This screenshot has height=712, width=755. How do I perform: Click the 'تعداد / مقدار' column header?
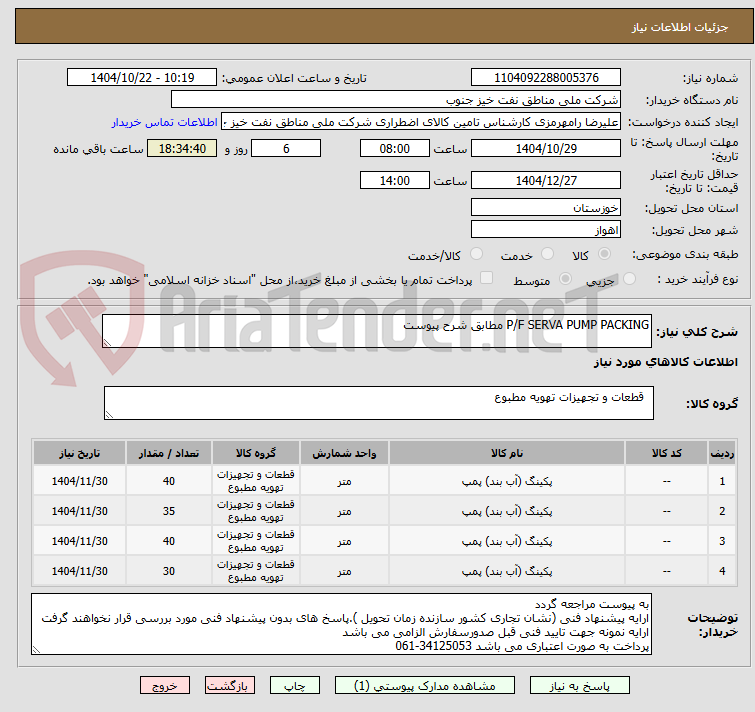[x=169, y=453]
